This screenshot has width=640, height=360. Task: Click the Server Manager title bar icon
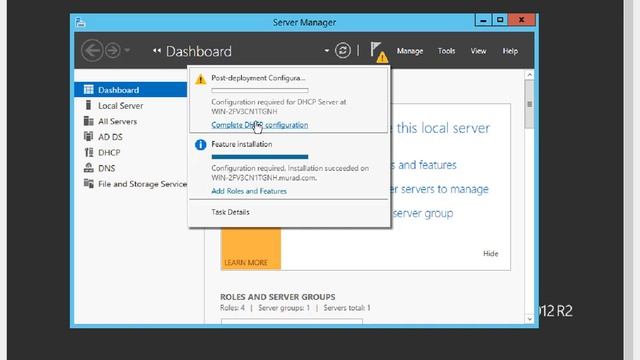[x=80, y=22]
